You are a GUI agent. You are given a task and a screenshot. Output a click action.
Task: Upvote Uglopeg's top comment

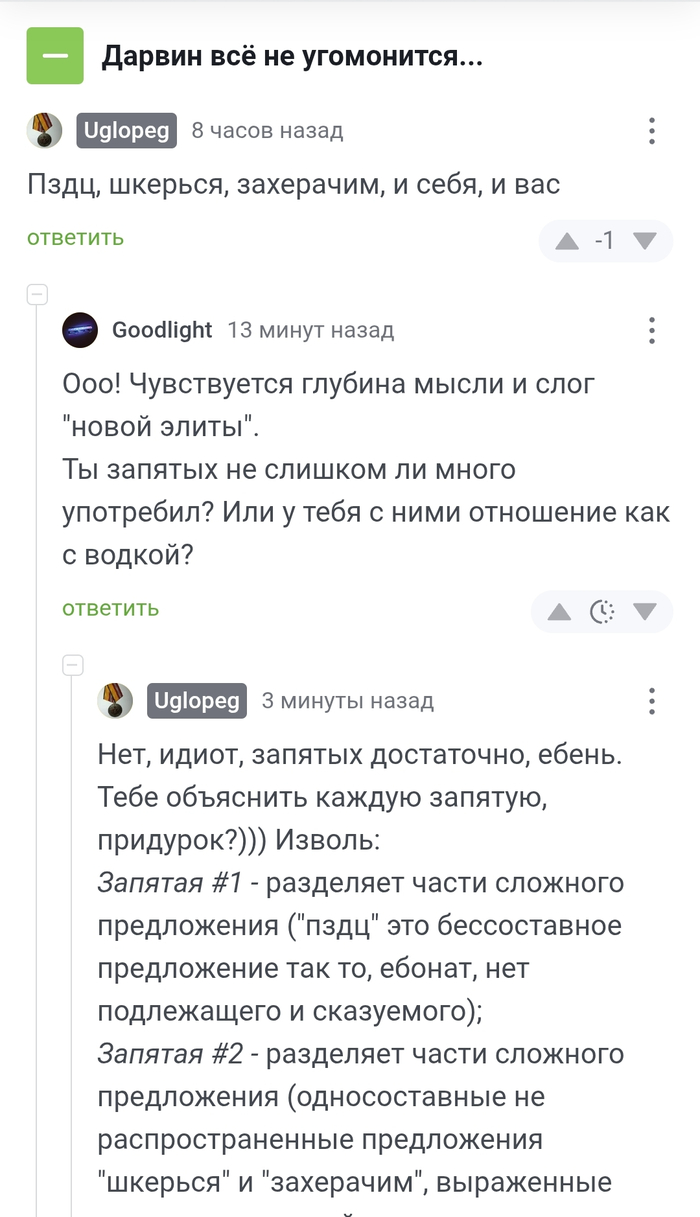(567, 241)
